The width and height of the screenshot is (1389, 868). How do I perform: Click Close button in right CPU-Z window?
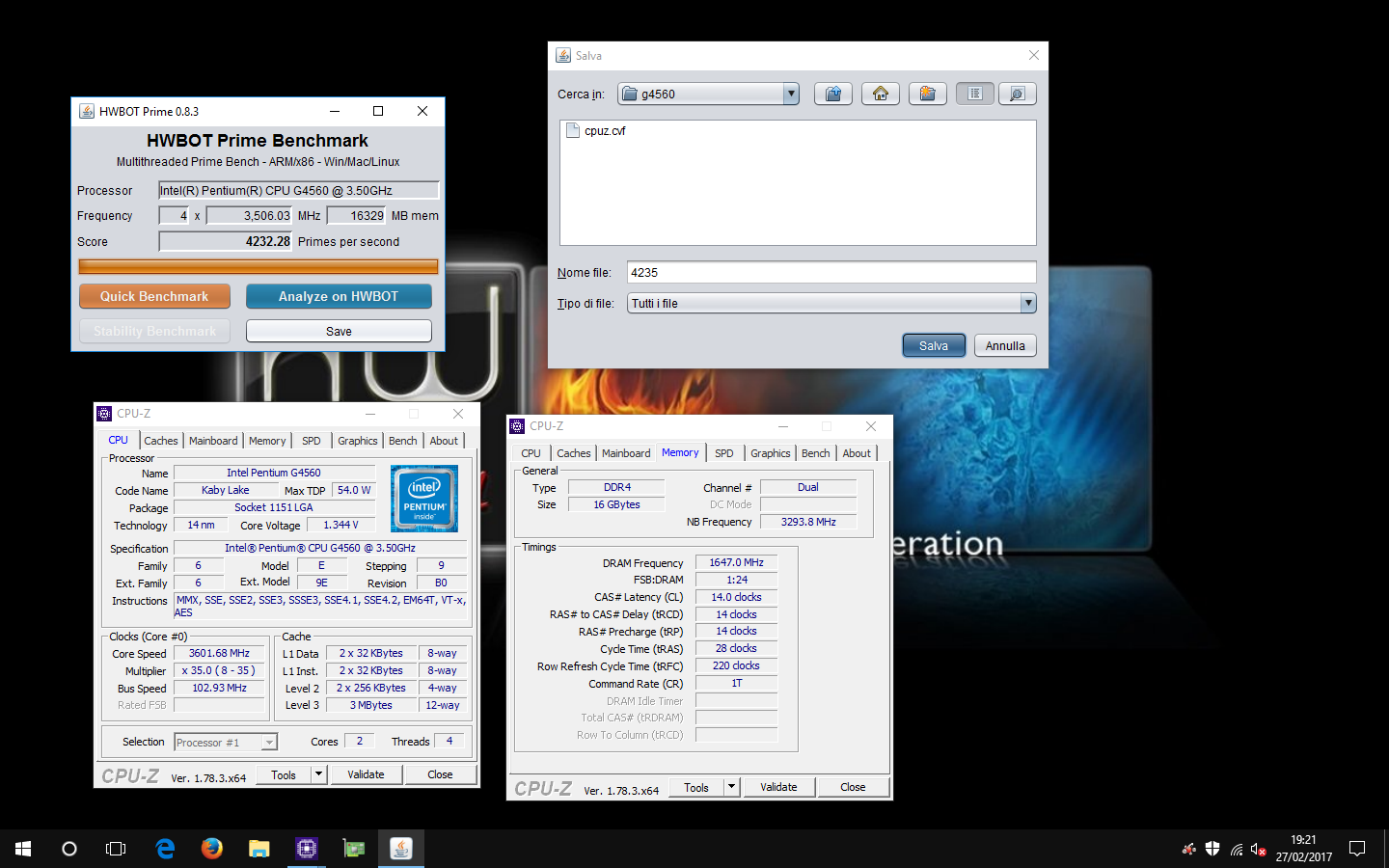tap(853, 787)
